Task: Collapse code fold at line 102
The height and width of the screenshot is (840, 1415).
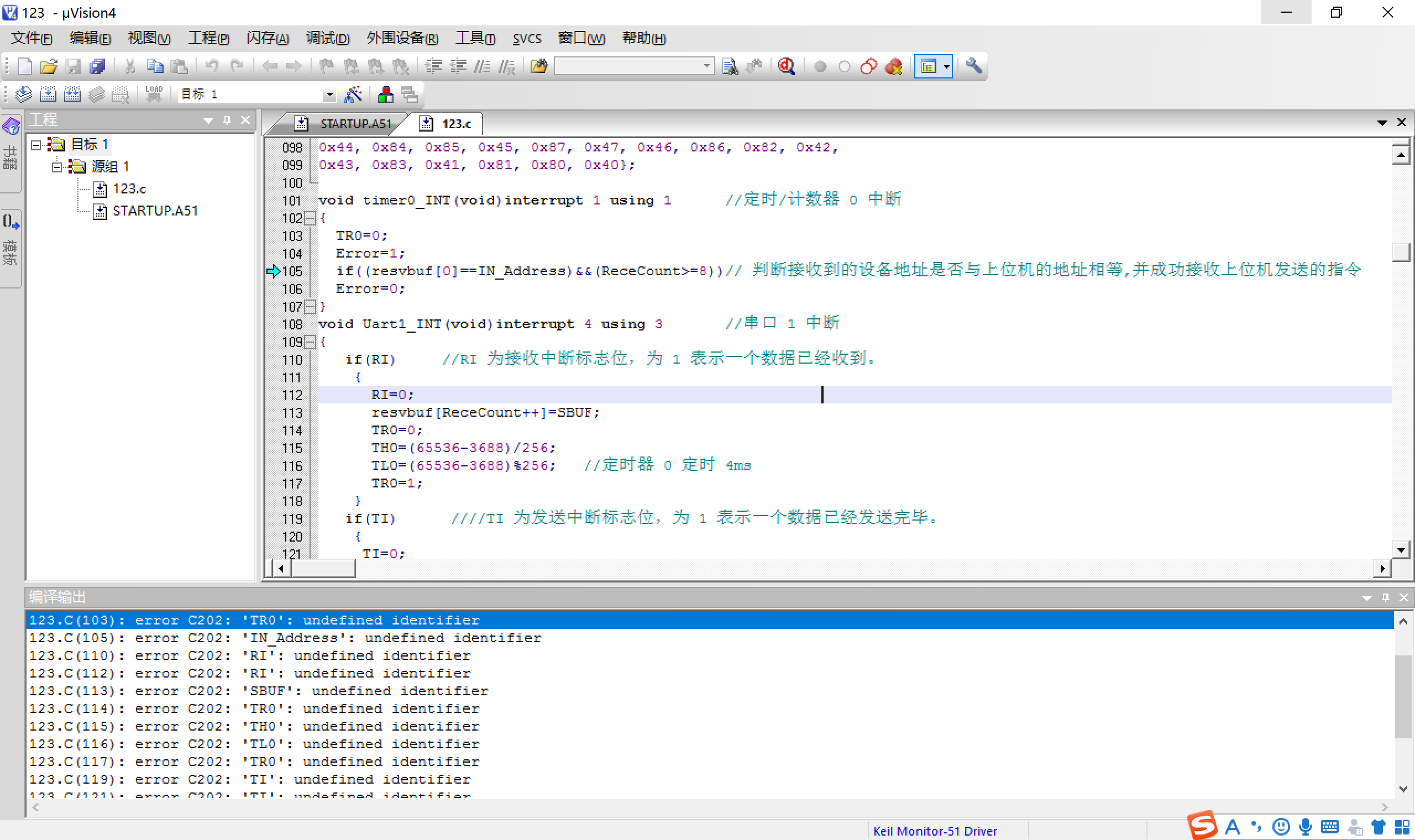Action: tap(310, 218)
